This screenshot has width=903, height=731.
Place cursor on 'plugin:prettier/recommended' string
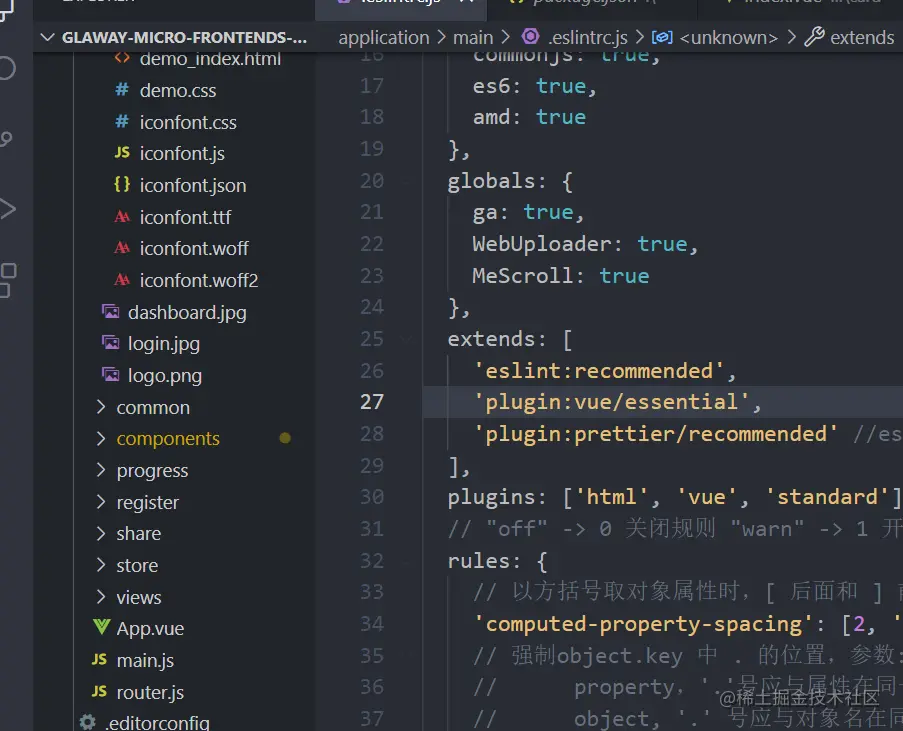click(655, 434)
